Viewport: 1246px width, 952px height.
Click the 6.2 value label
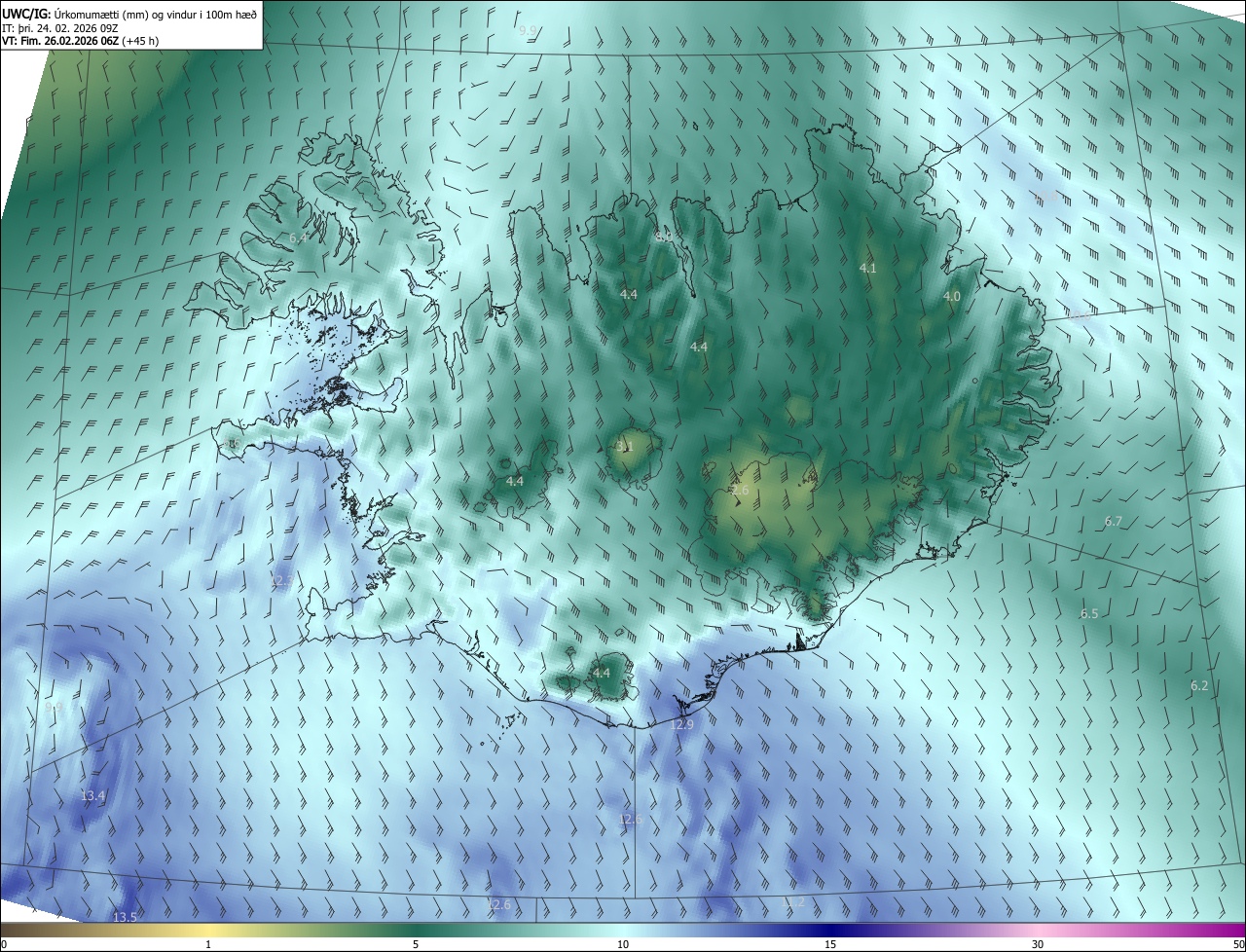[1199, 686]
